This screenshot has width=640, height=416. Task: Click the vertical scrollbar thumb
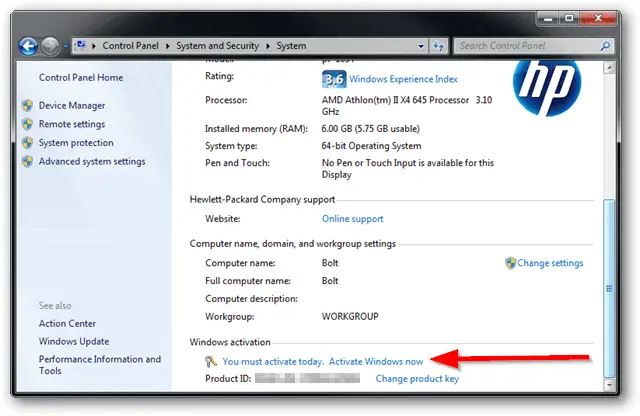click(609, 289)
